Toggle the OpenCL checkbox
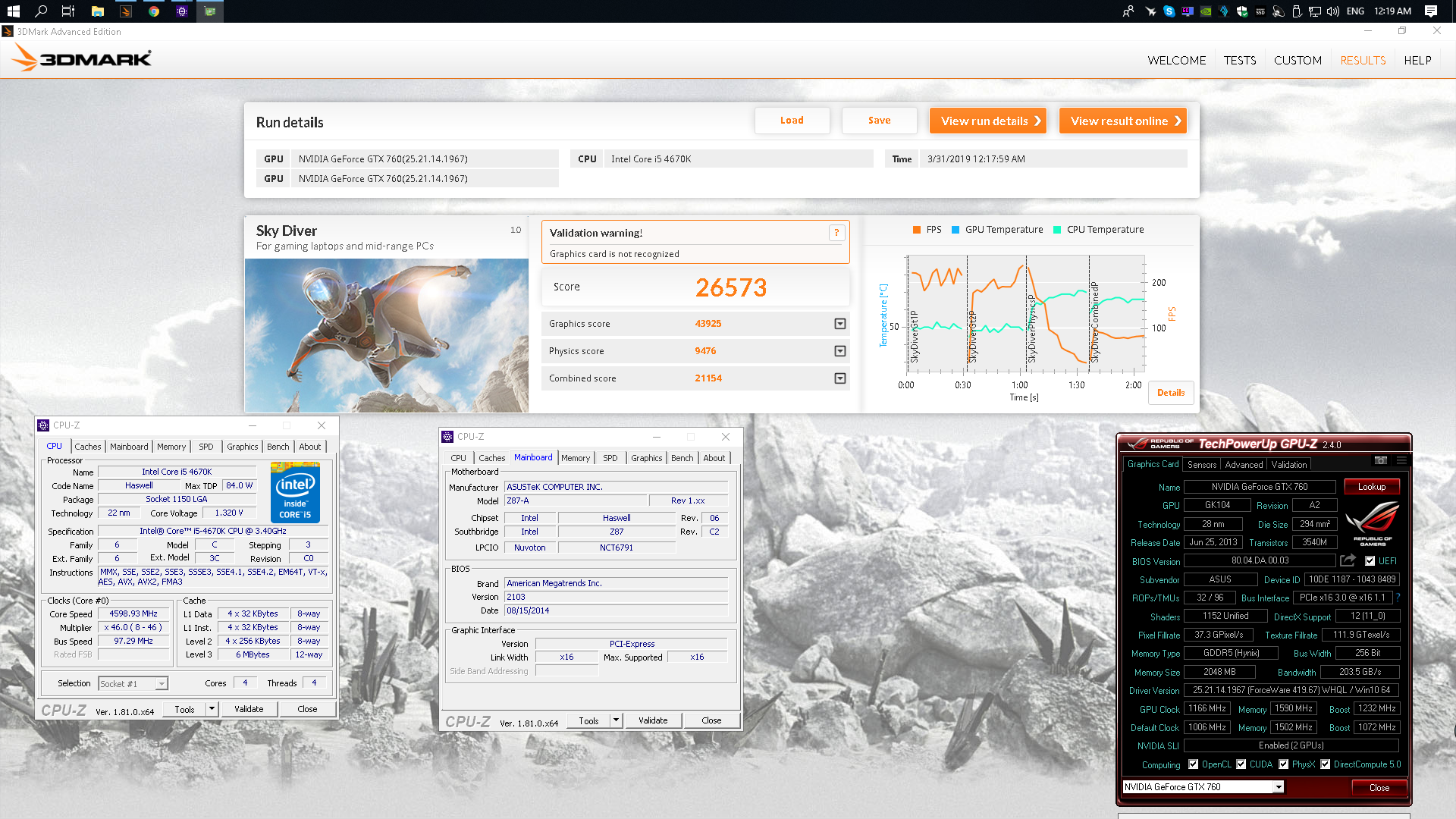This screenshot has height=819, width=1456. pyautogui.click(x=1194, y=764)
